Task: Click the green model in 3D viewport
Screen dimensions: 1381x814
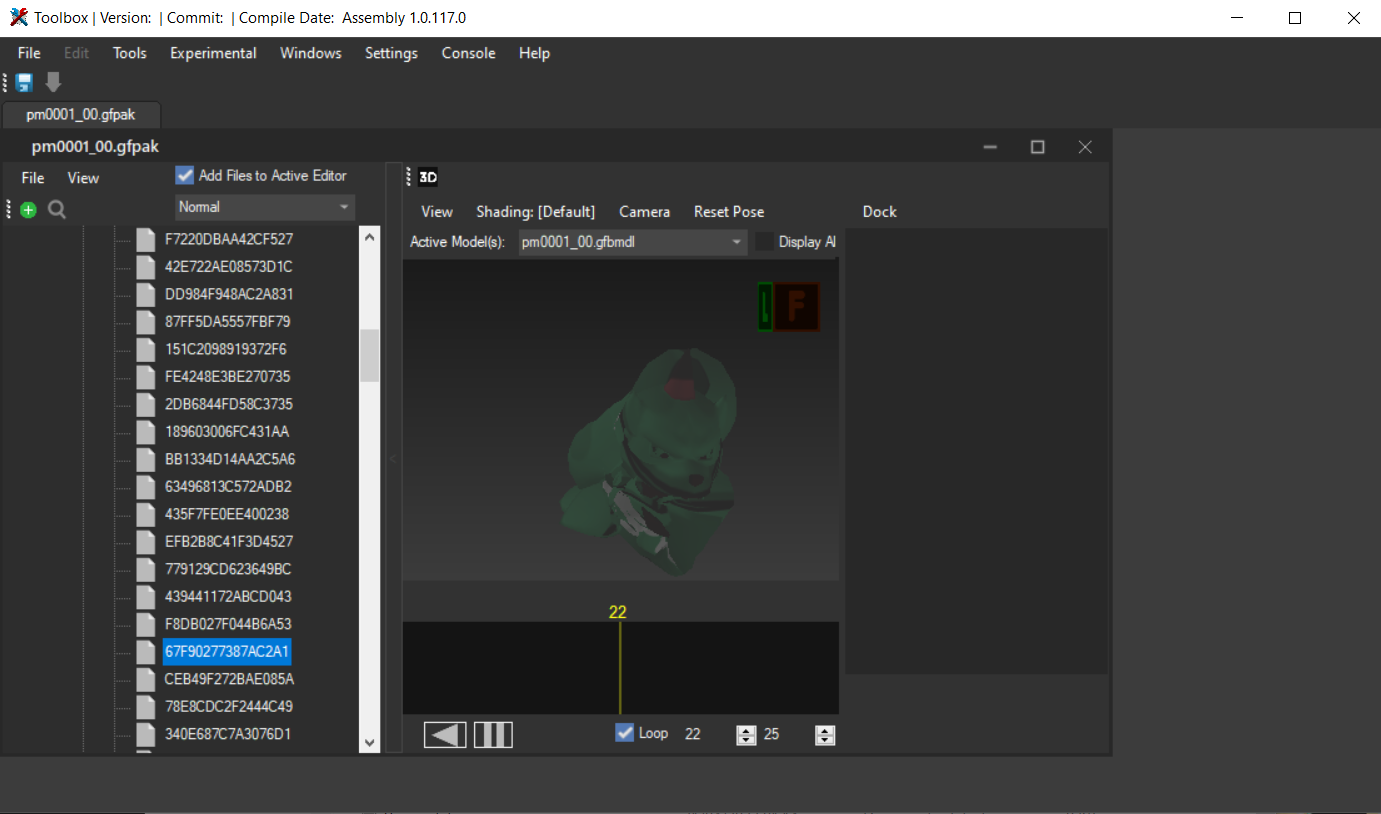Action: point(652,460)
